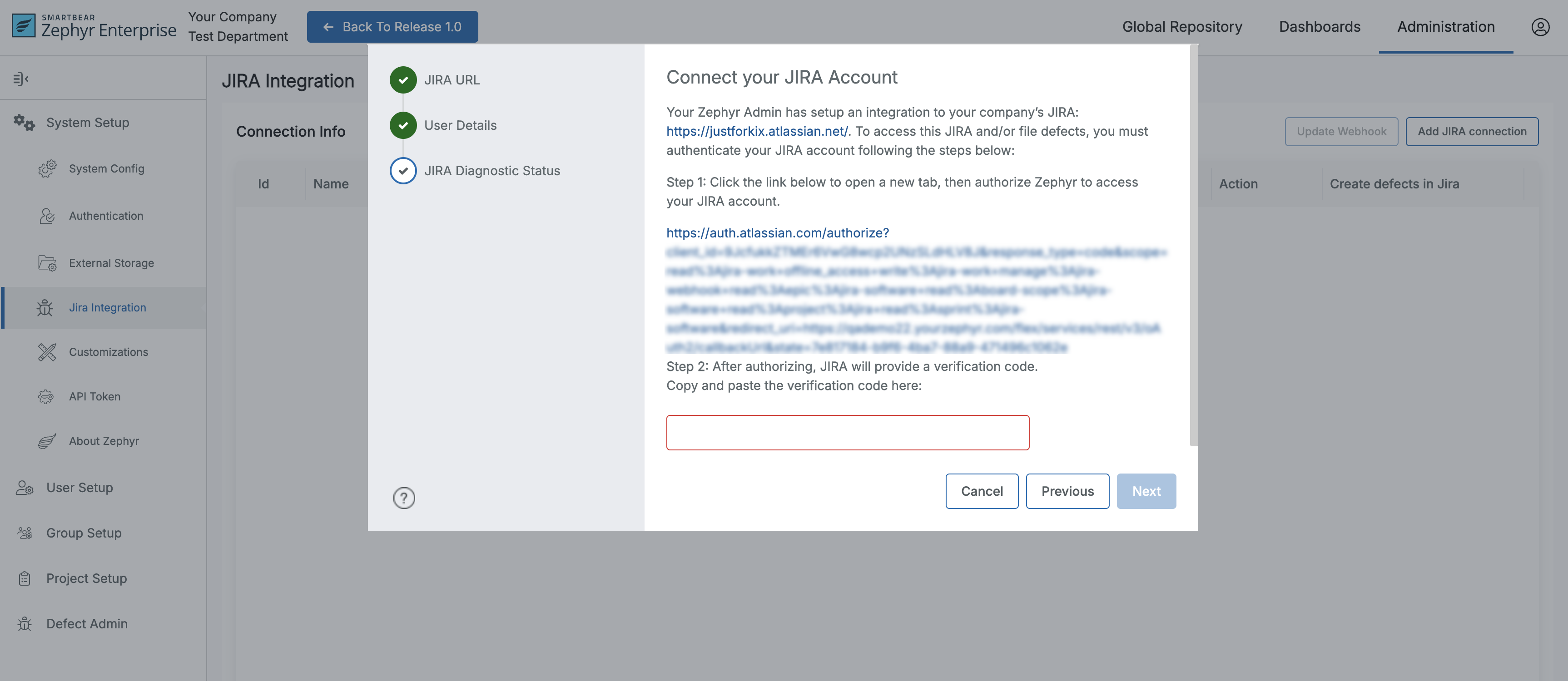This screenshot has width=1568, height=681.
Task: Click the help question mark icon
Action: [403, 498]
